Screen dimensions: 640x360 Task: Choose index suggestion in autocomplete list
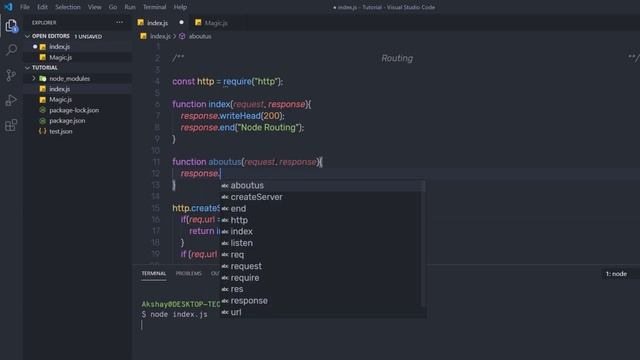coord(322,231)
